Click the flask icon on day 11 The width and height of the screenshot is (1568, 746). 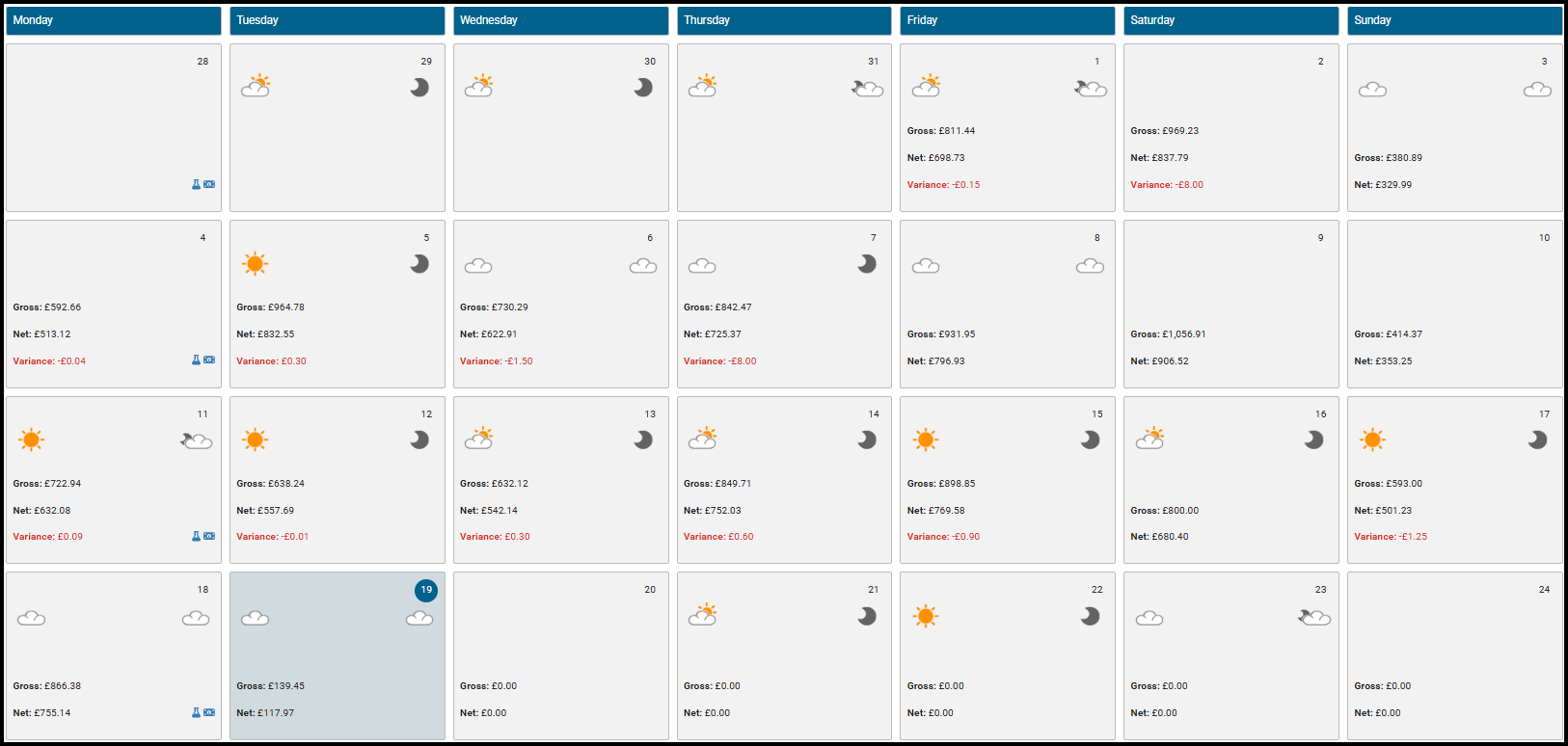click(x=196, y=537)
